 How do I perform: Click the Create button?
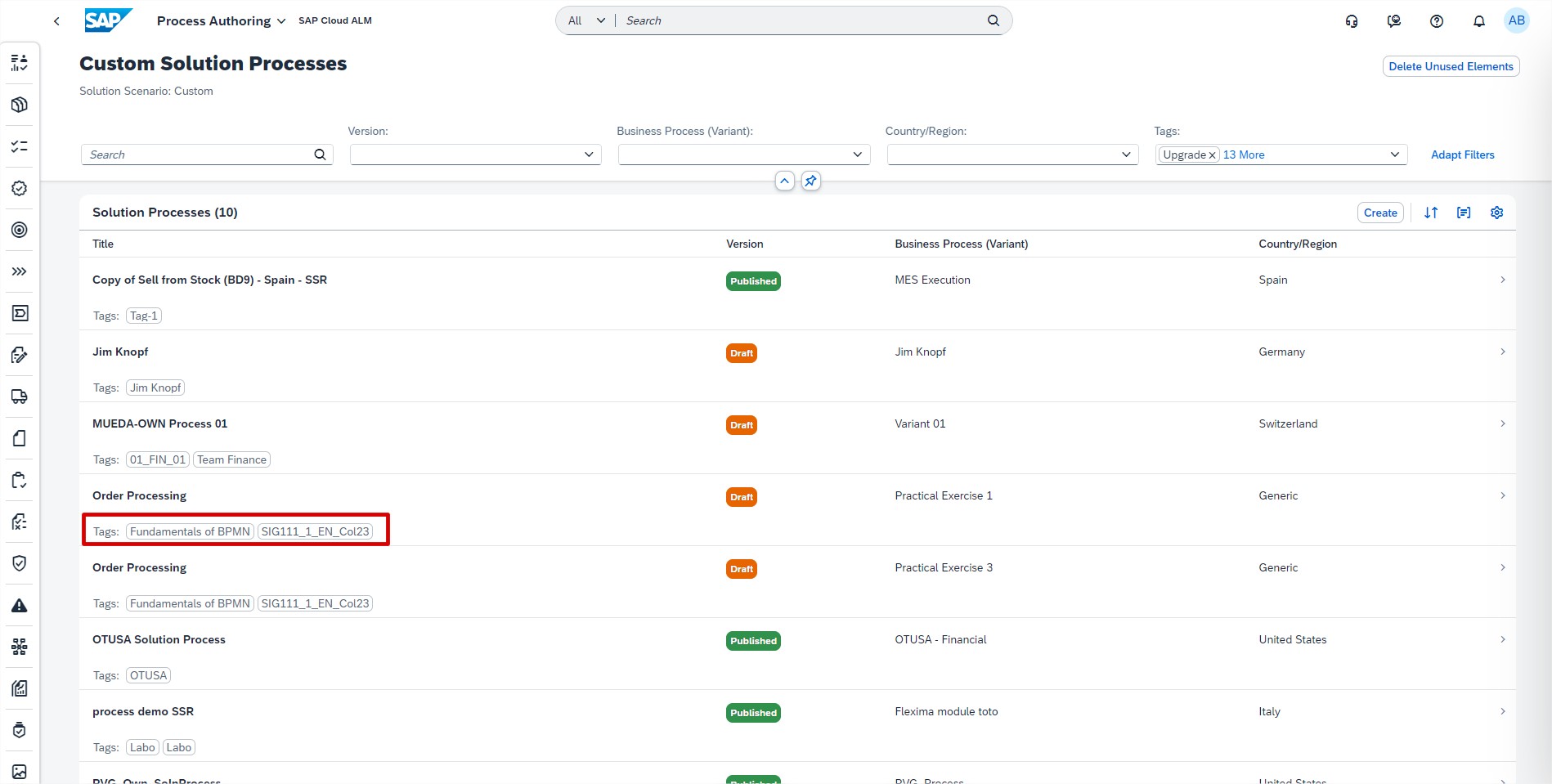tap(1379, 213)
